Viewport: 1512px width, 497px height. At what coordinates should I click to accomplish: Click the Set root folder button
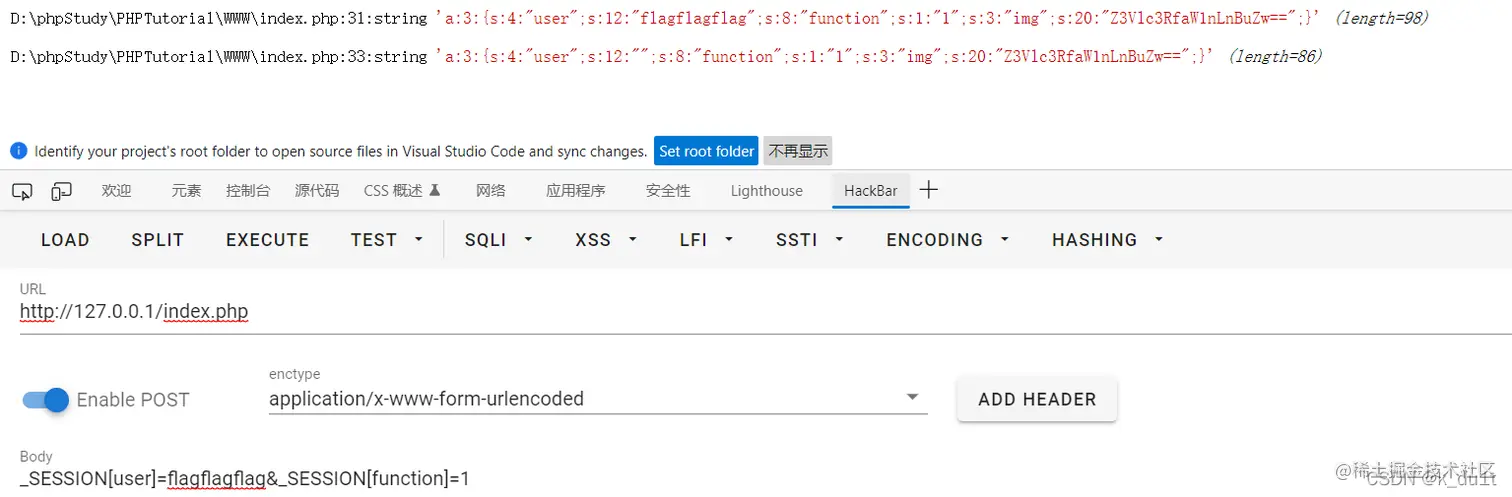pos(706,151)
